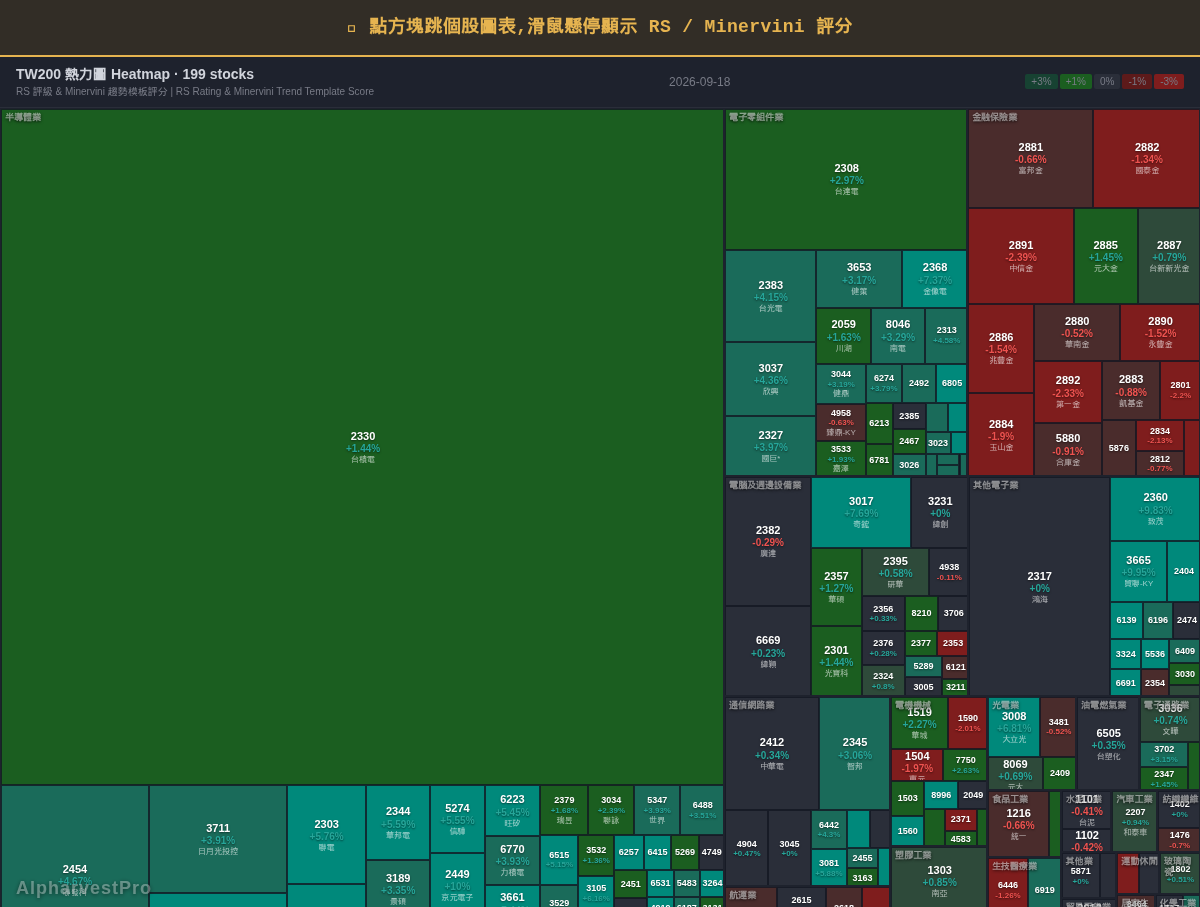Click the 2882 國泰金 red tile
Image resolution: width=1200 pixels, height=907 pixels.
[x=1147, y=158]
